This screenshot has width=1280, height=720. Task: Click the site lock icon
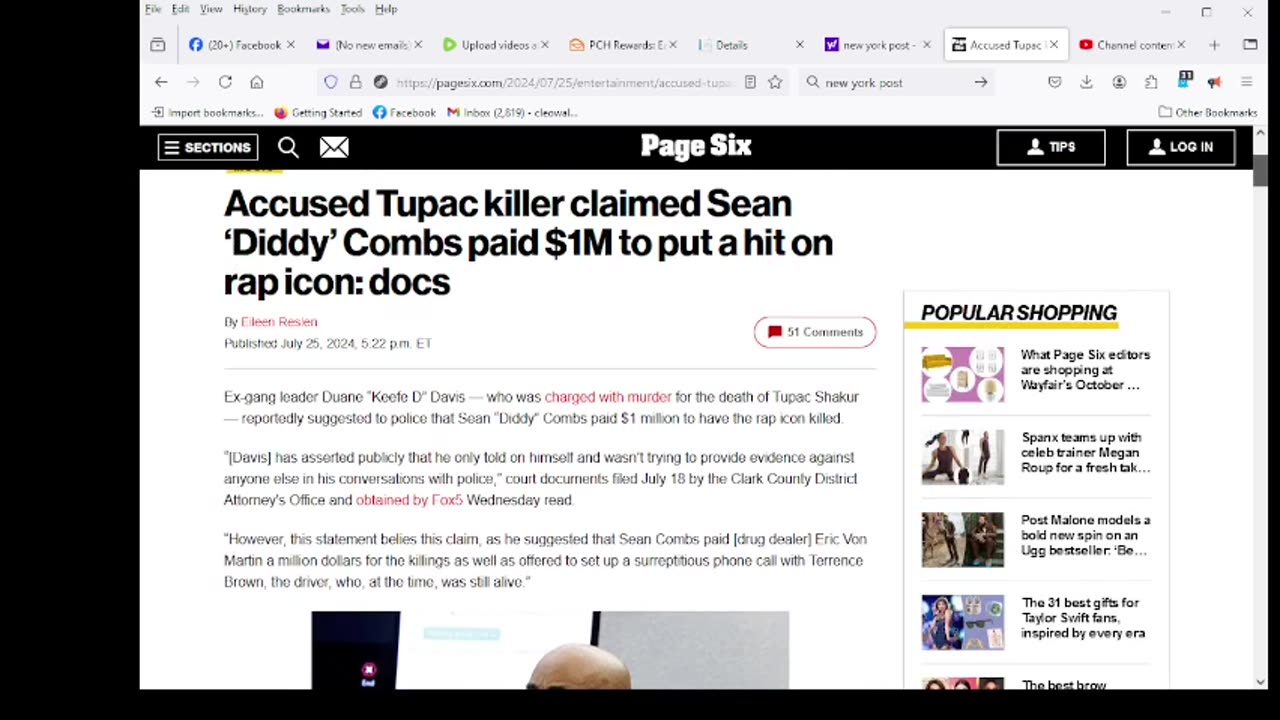click(356, 82)
